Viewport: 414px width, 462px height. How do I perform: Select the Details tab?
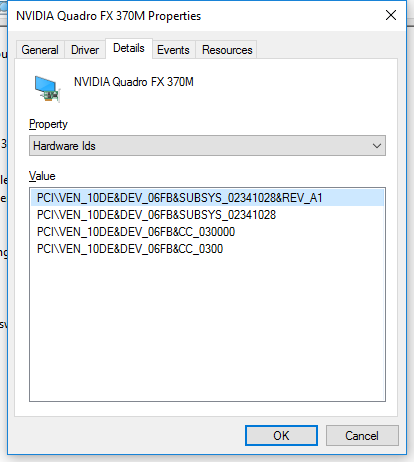[129, 49]
